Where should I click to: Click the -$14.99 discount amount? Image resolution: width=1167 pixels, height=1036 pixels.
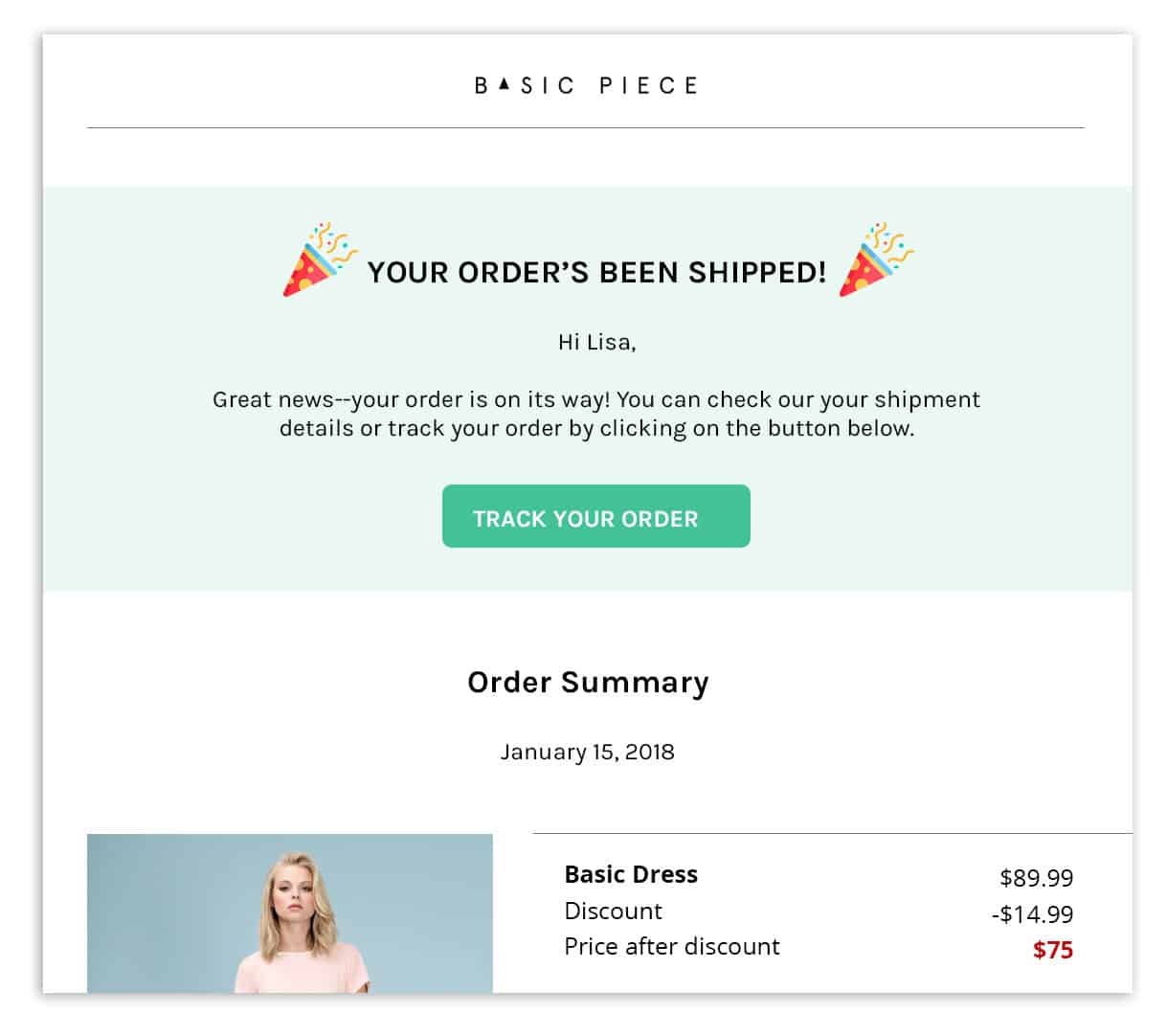1032,913
